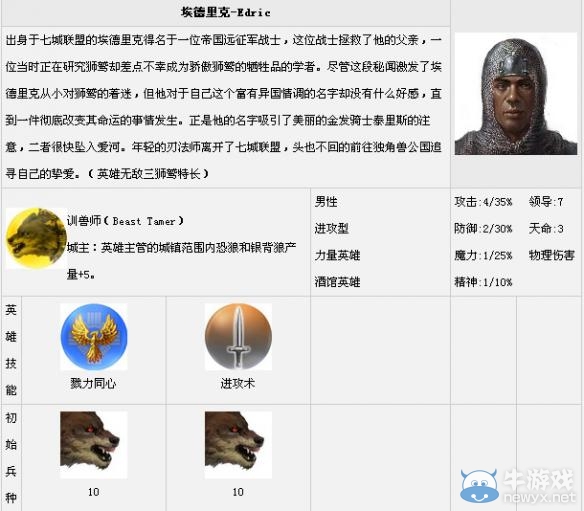Click the count 10 under second wolf
Viewport: 584px width, 511px height.
(238, 492)
